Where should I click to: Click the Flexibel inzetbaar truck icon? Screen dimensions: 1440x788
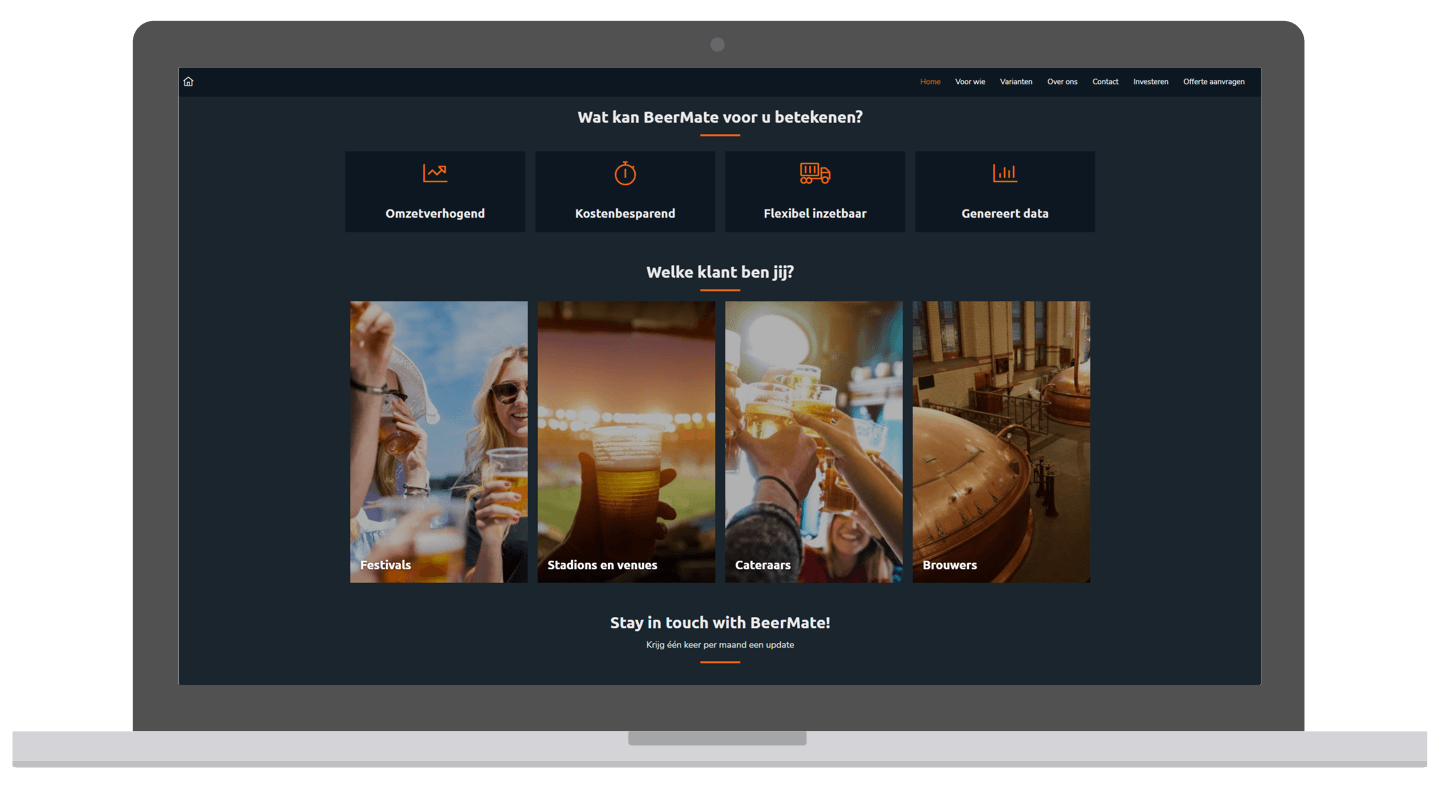click(815, 173)
